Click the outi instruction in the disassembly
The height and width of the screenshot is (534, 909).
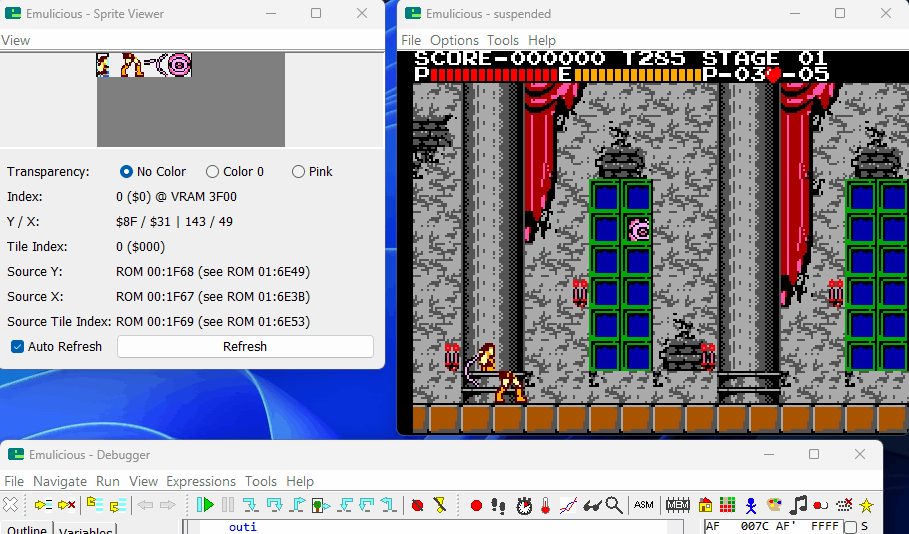pos(242,527)
